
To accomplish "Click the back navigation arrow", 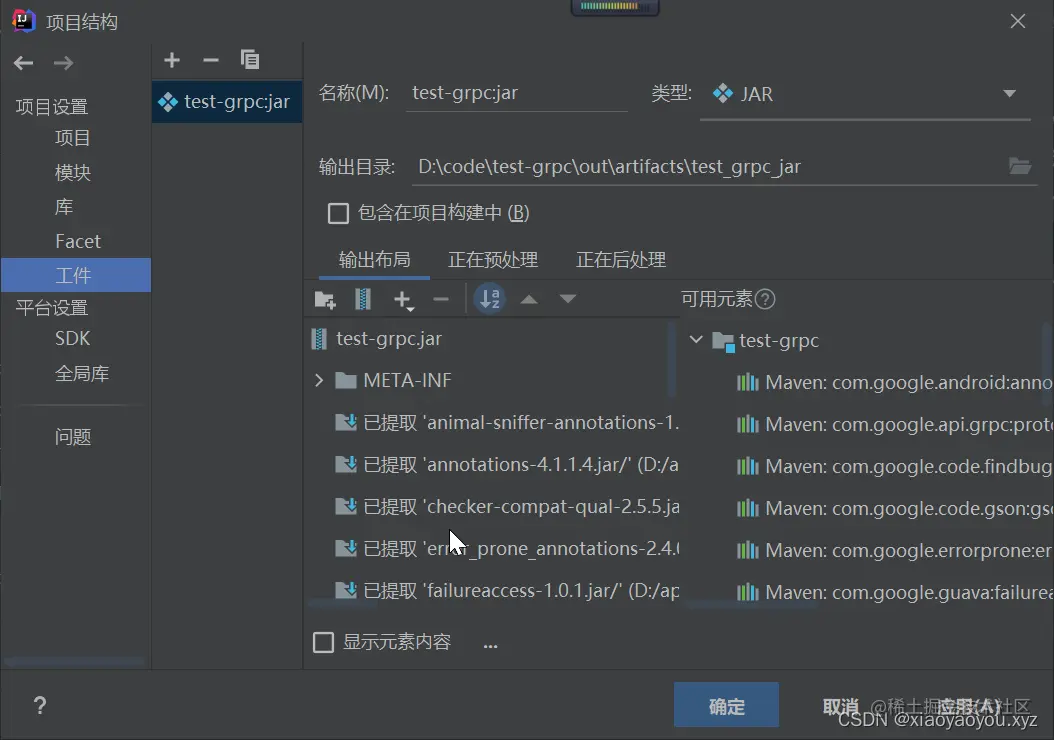I will pos(22,63).
